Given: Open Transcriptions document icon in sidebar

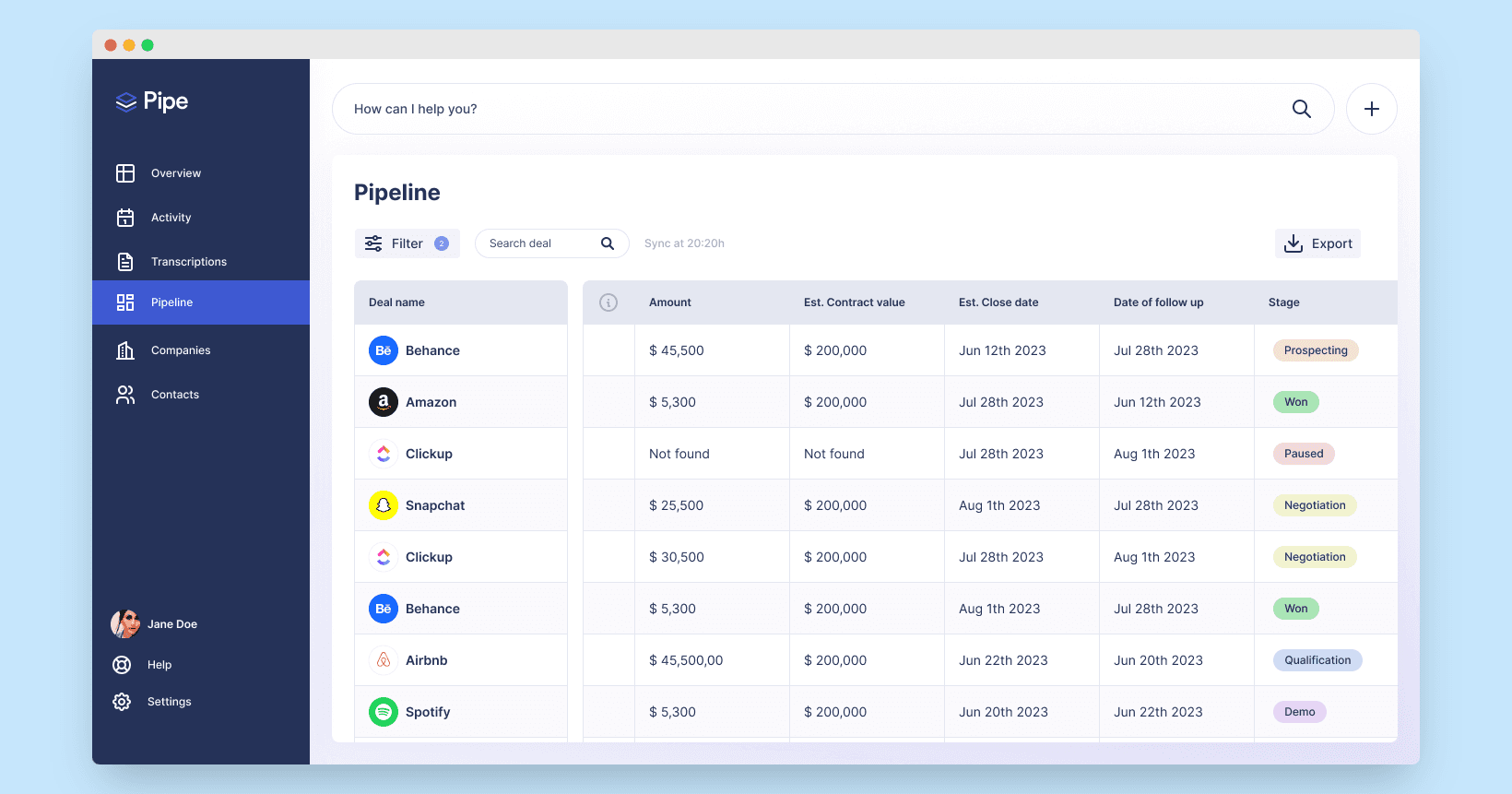Looking at the screenshot, I should (x=125, y=262).
